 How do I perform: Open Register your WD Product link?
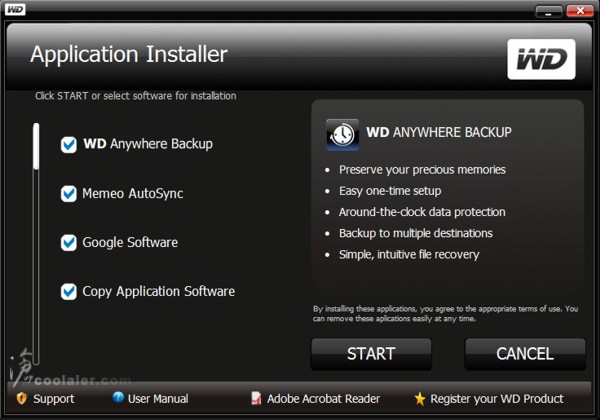(x=497, y=399)
